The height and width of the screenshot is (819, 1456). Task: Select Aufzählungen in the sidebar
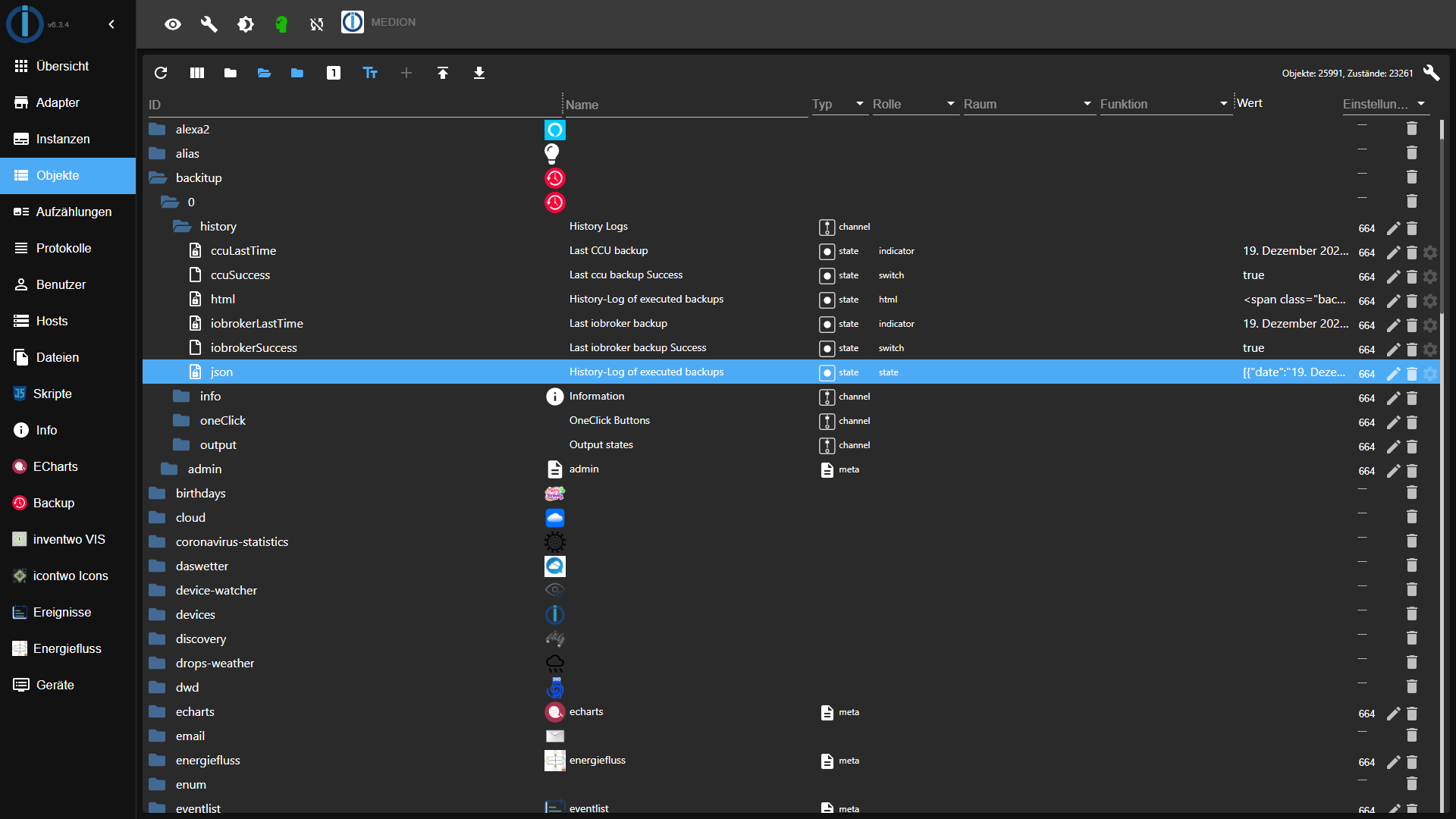pos(67,212)
